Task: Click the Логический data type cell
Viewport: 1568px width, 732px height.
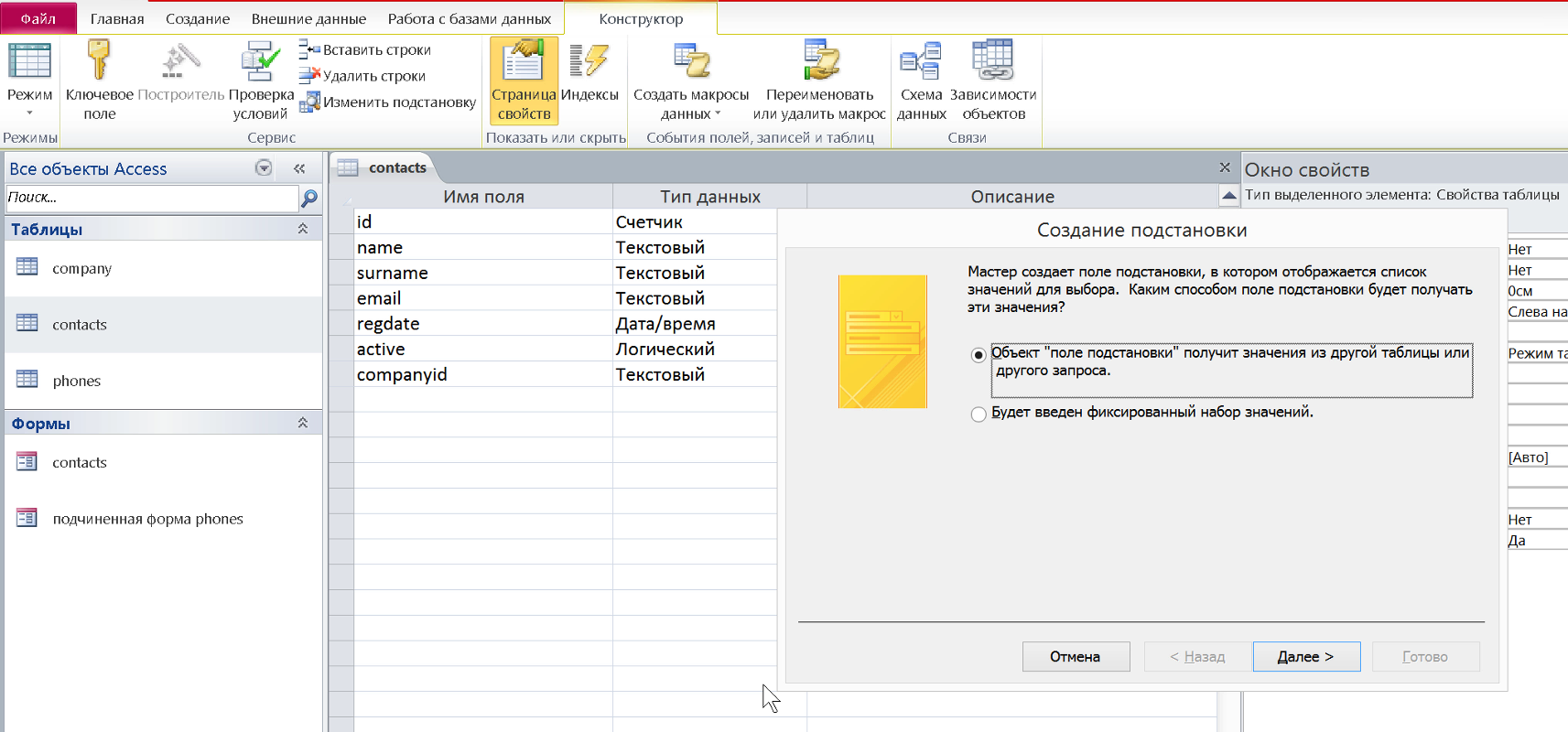Action: click(x=695, y=350)
